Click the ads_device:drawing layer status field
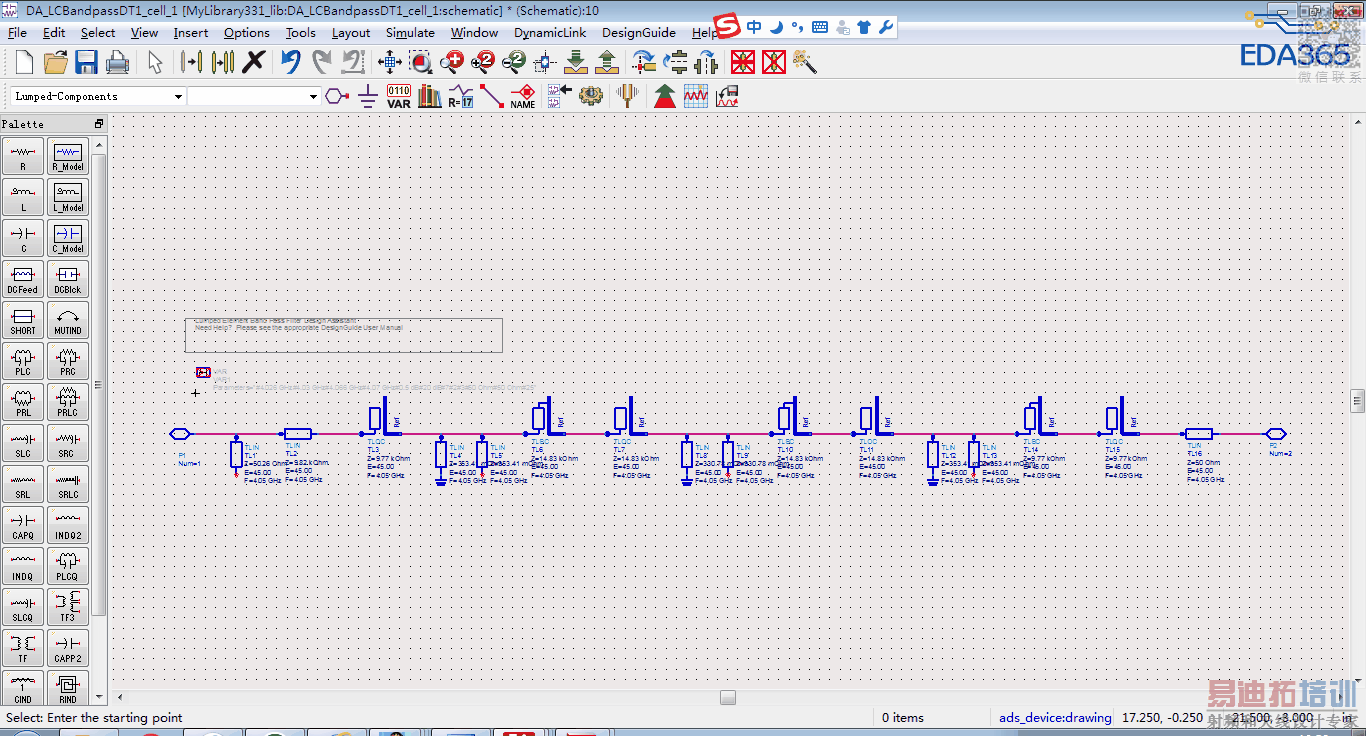1366x736 pixels. pyautogui.click(x=1055, y=717)
